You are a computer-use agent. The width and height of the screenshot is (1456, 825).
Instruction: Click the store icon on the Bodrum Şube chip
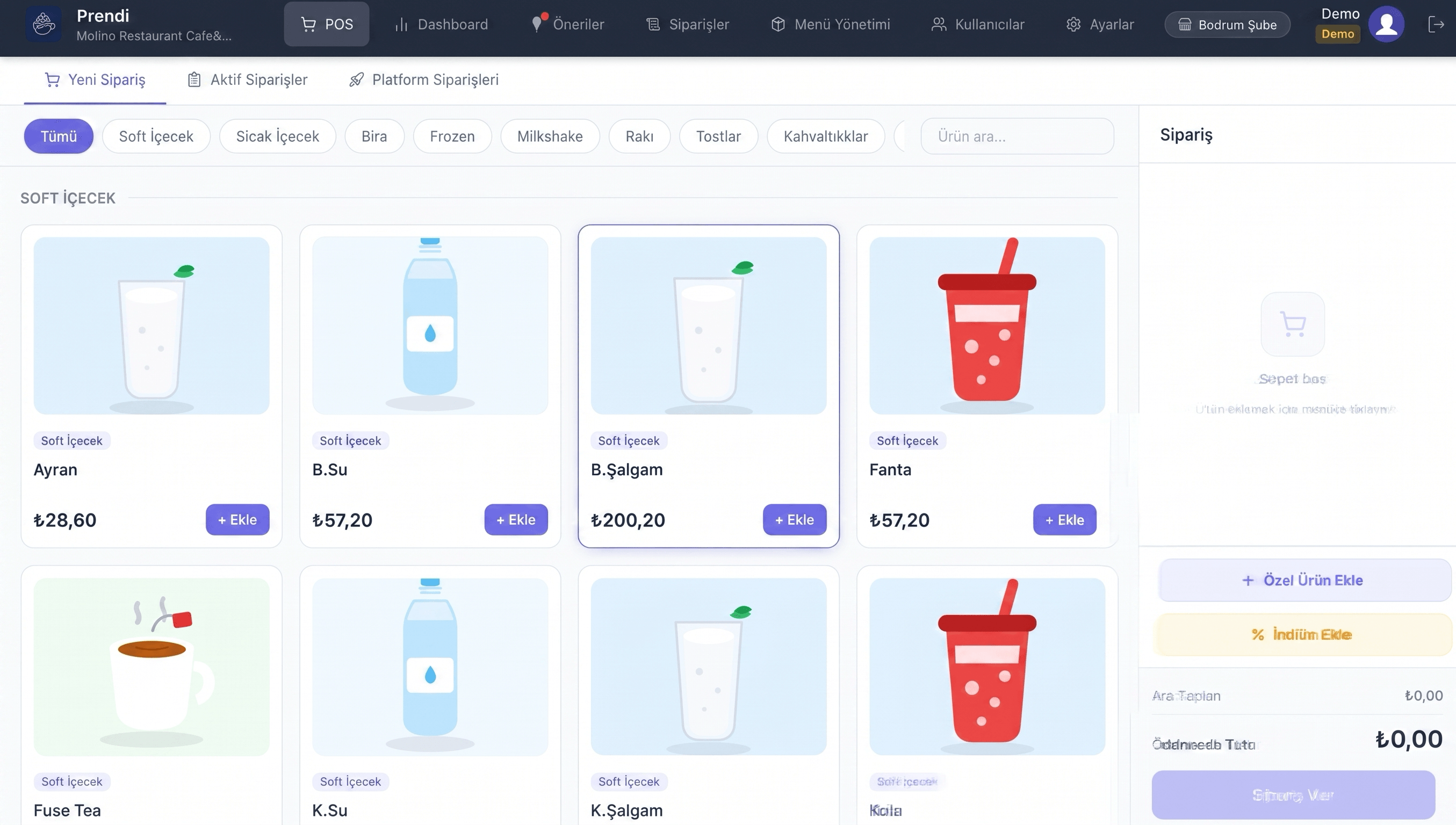click(1185, 25)
